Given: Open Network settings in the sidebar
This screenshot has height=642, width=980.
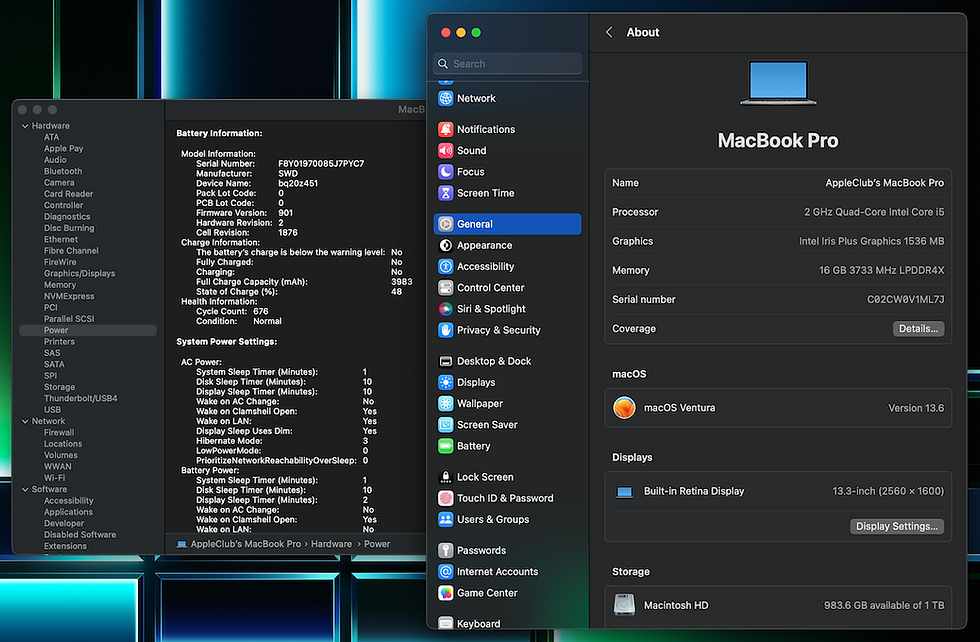Looking at the screenshot, I should click(507, 98).
